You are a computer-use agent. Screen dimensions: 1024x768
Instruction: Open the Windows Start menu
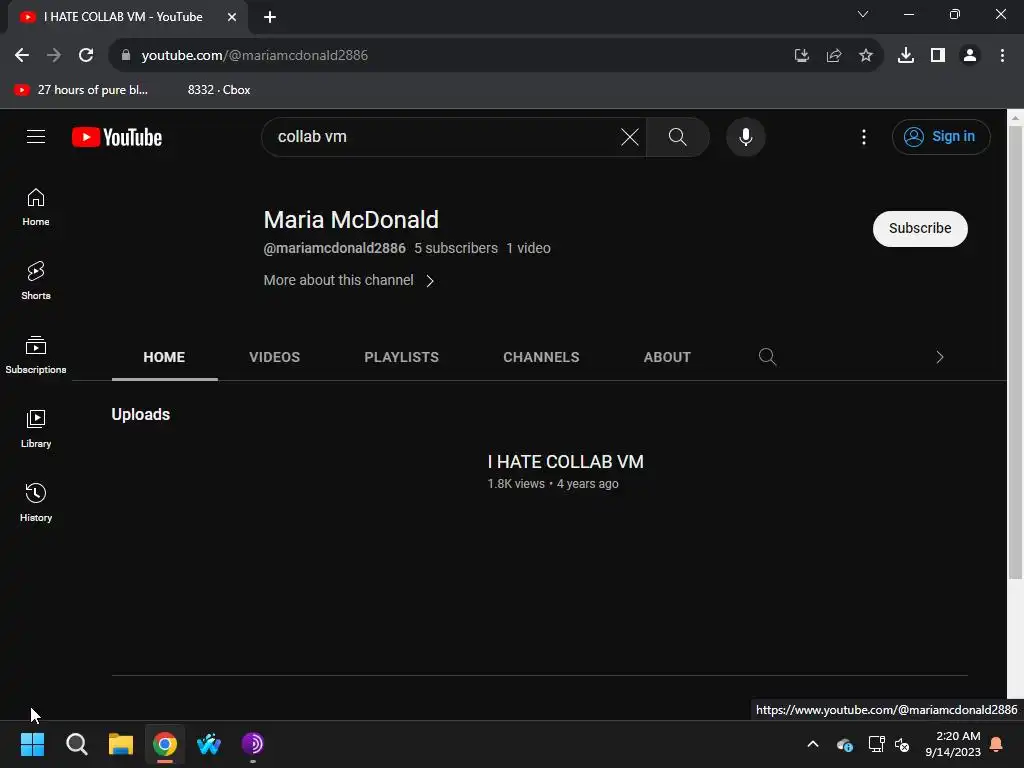click(32, 744)
